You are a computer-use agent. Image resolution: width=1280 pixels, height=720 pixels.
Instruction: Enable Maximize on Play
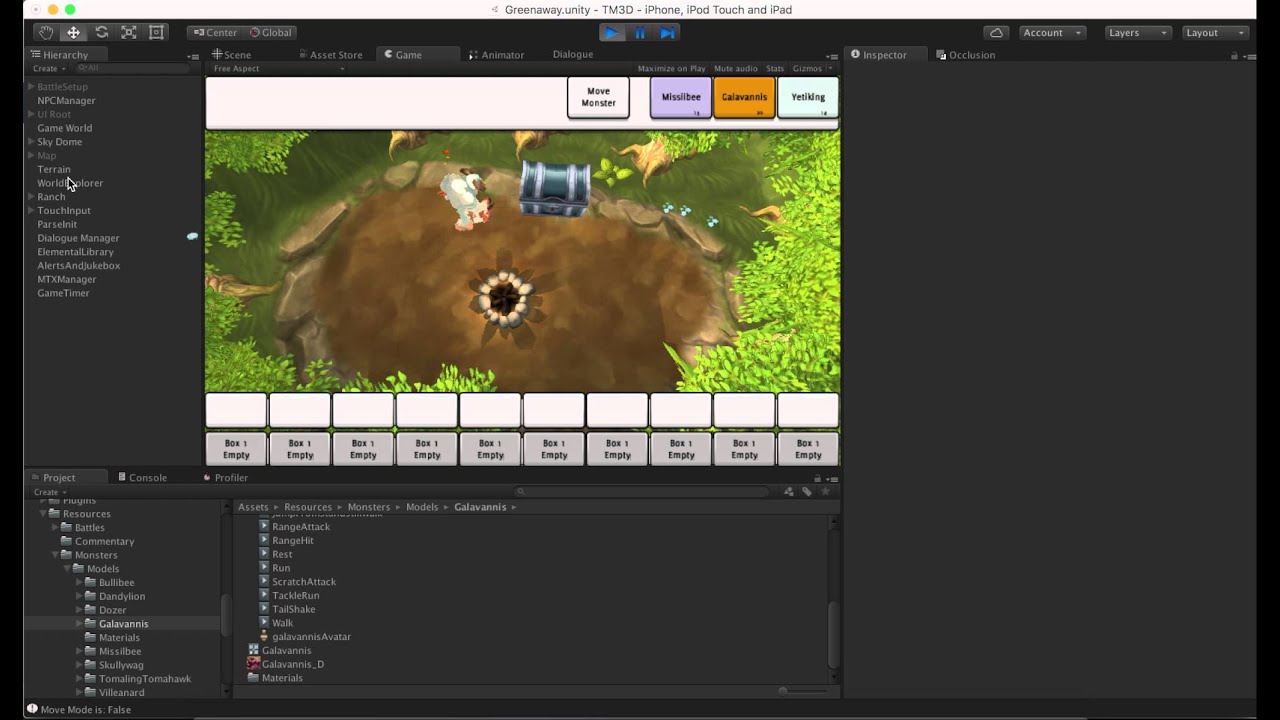[x=670, y=68]
